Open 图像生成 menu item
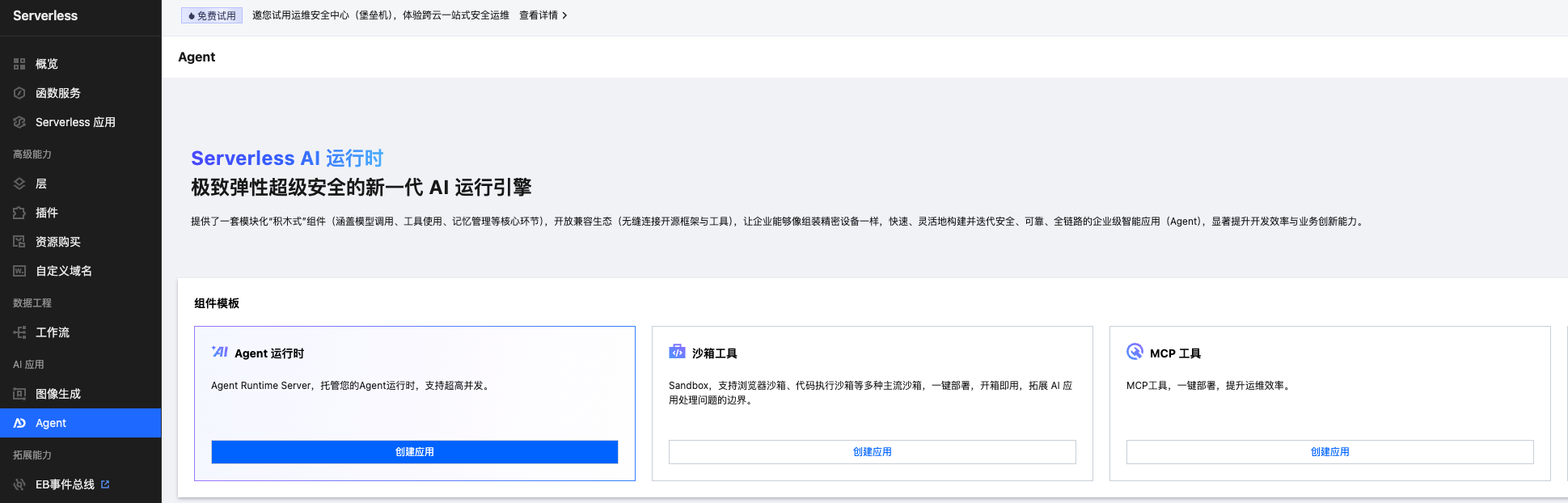Viewport: 1568px width, 503px height. click(x=81, y=394)
